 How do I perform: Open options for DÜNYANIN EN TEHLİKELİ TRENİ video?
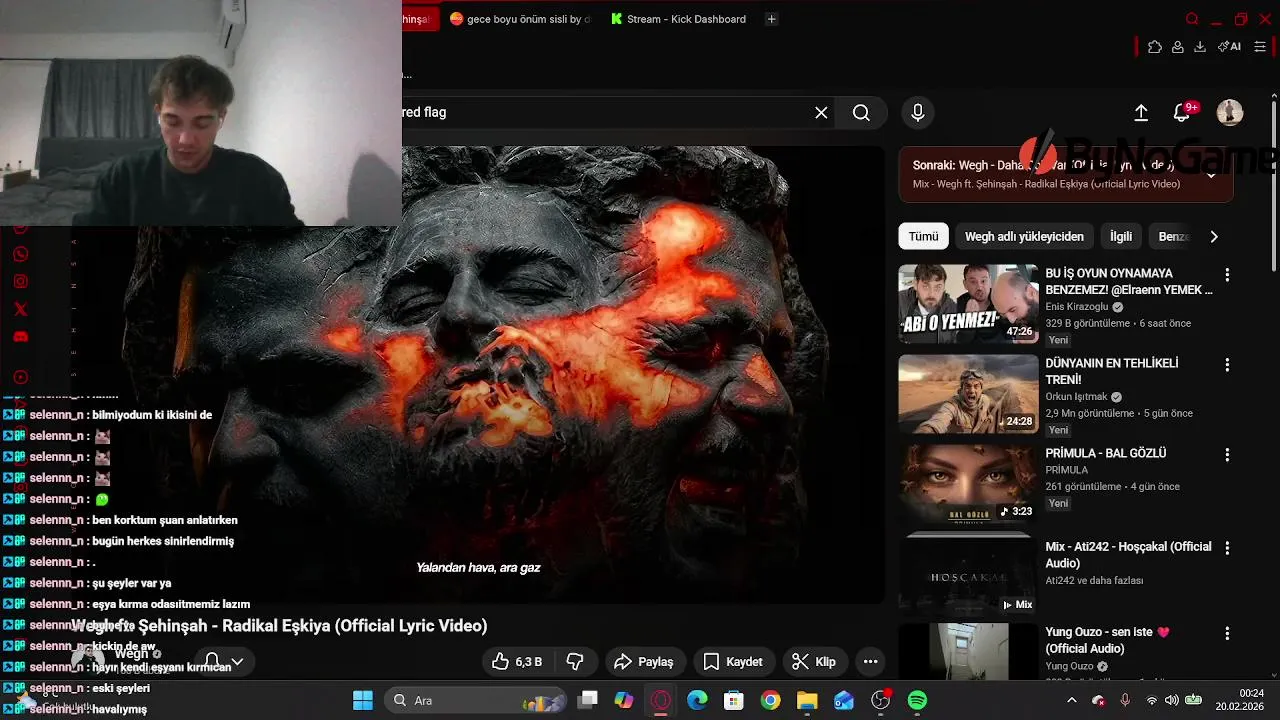click(x=1227, y=365)
